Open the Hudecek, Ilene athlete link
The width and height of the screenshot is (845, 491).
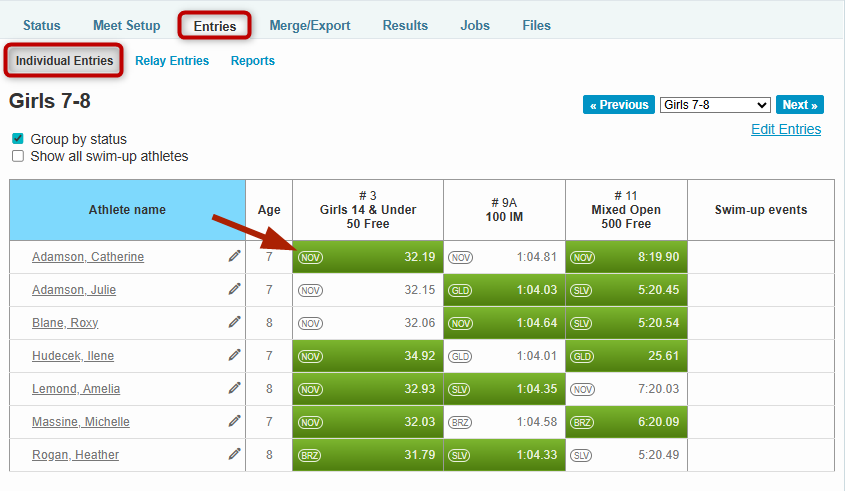[74, 356]
